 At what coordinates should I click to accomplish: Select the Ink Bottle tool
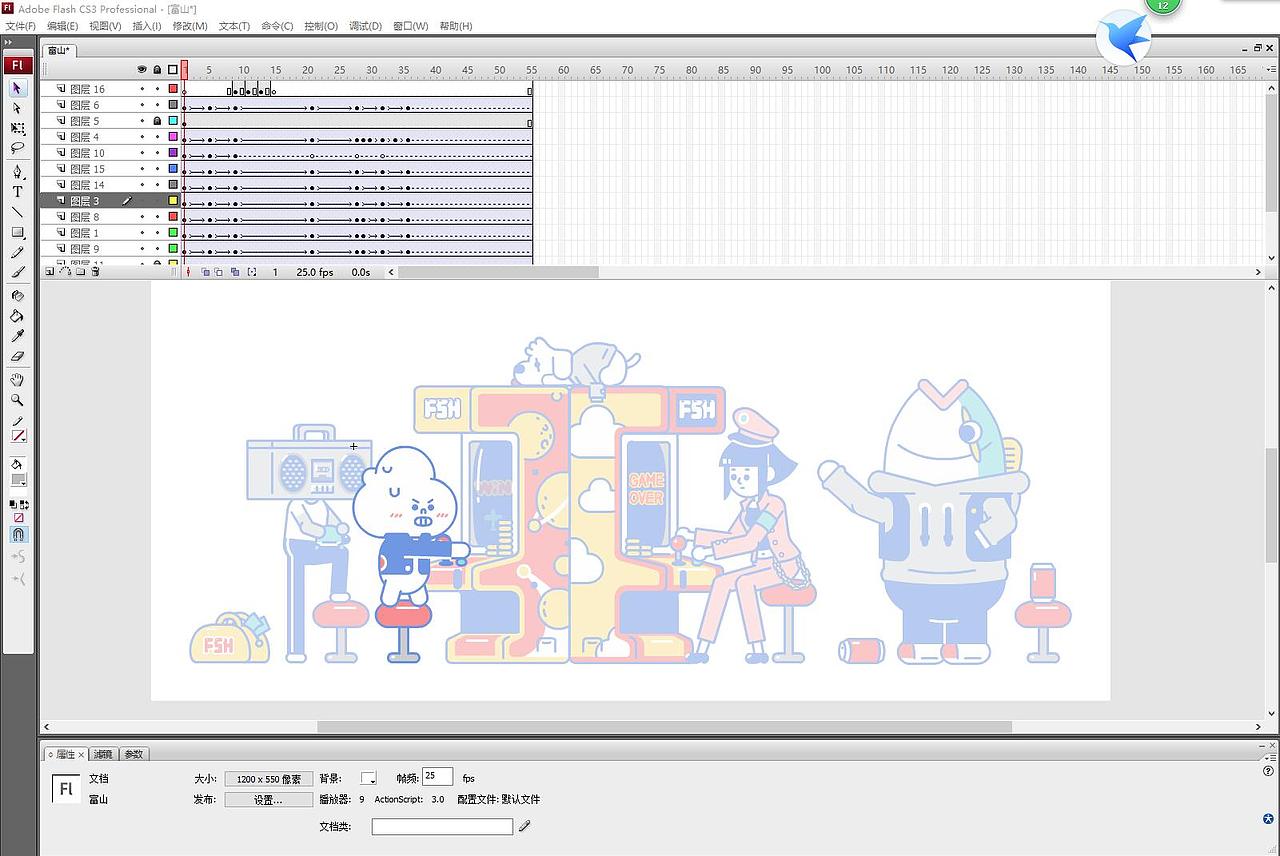tap(17, 296)
